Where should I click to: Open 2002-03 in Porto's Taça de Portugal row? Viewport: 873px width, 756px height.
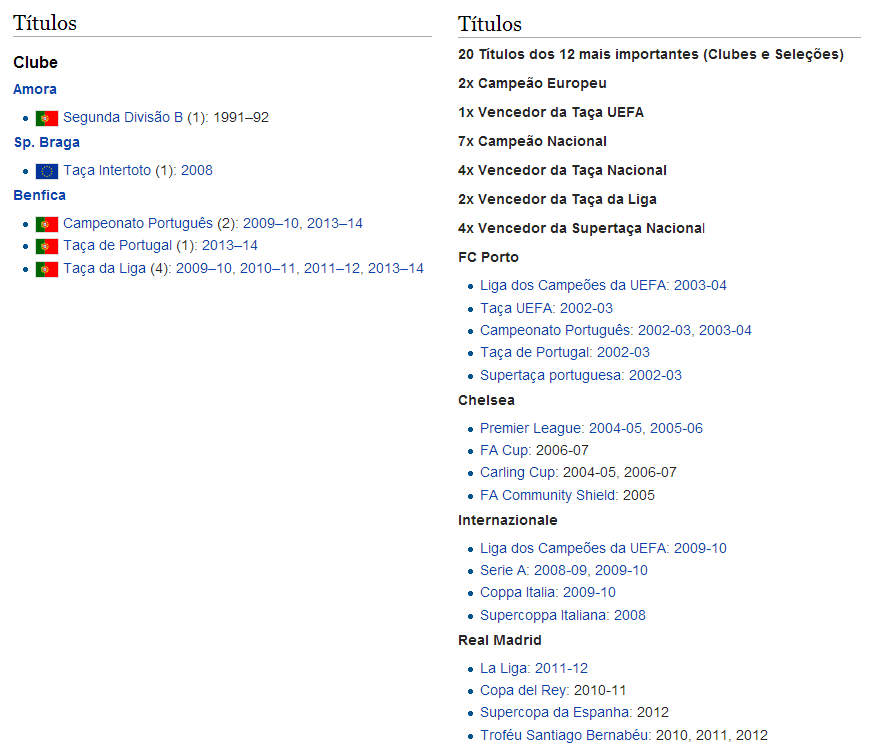coord(624,352)
